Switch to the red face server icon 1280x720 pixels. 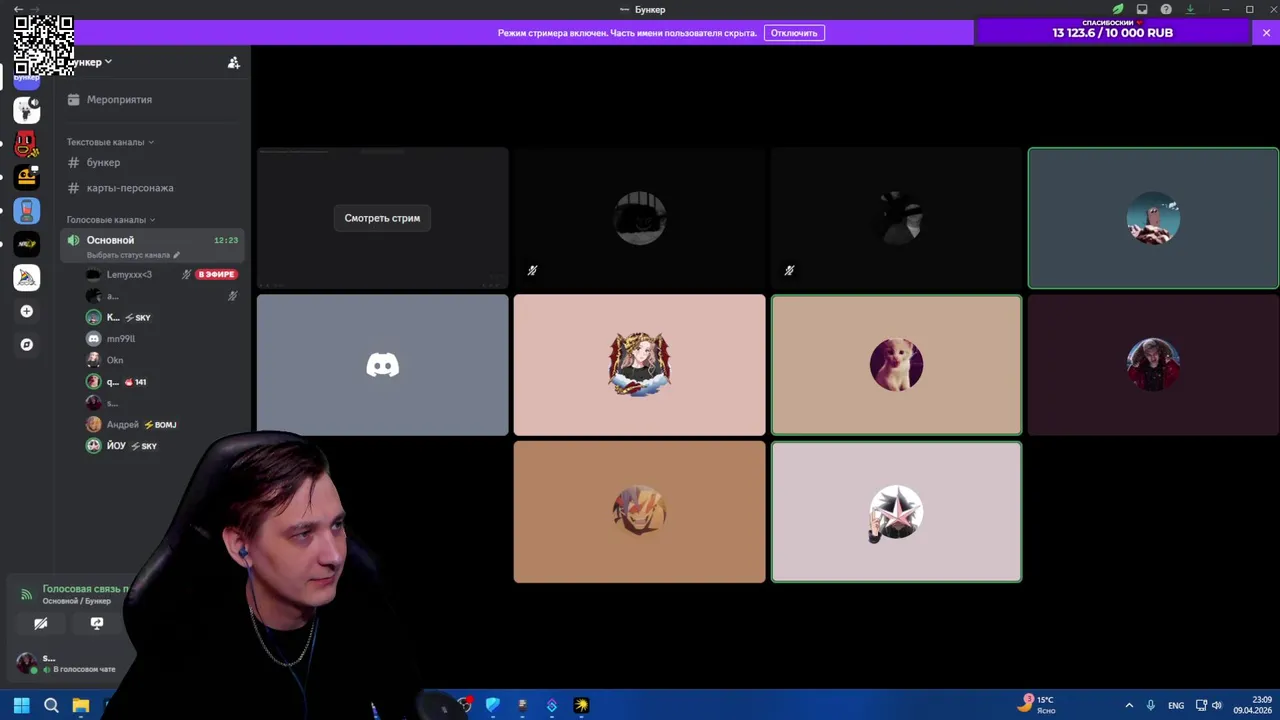27,144
